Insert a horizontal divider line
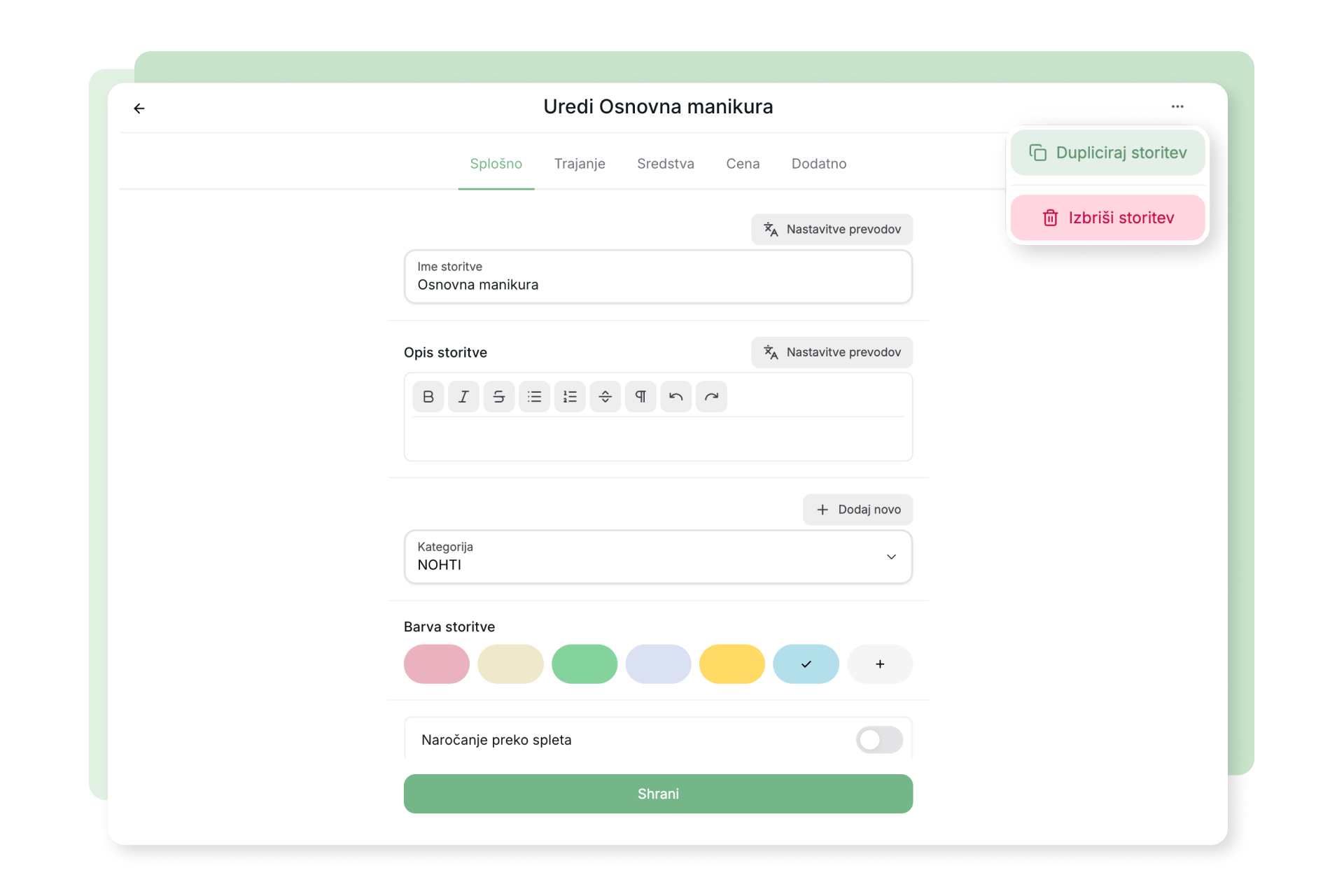 605,397
